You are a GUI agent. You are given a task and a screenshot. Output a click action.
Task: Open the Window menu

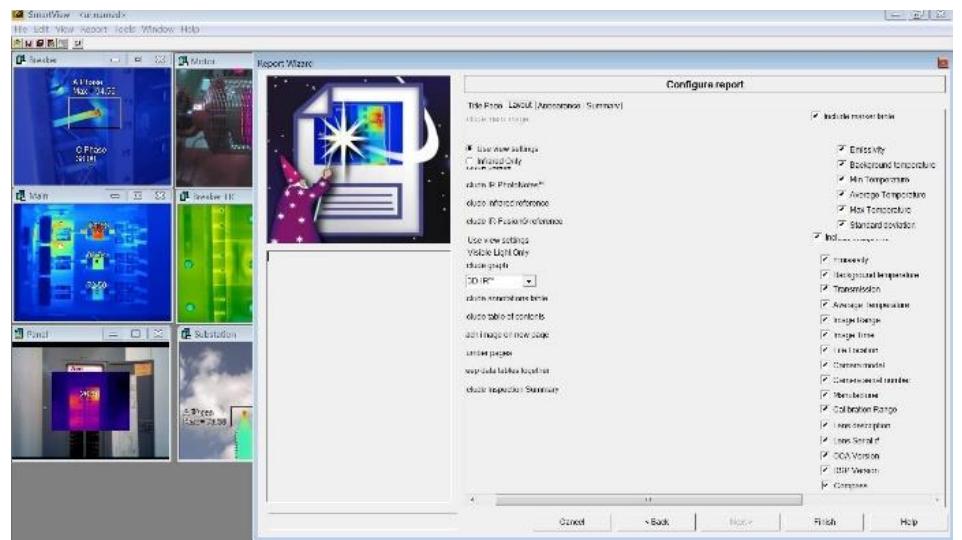click(158, 29)
